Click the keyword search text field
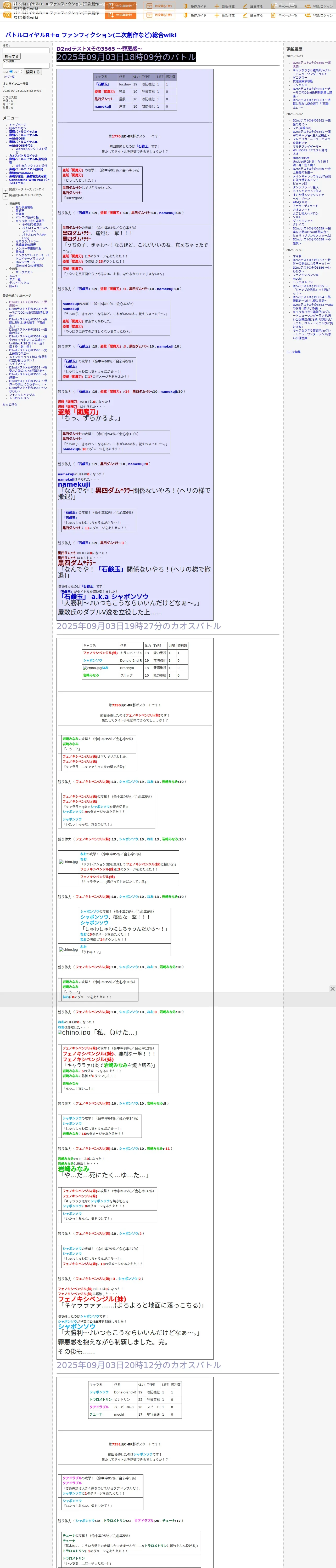The height and width of the screenshot is (1568, 336). tap(26, 50)
